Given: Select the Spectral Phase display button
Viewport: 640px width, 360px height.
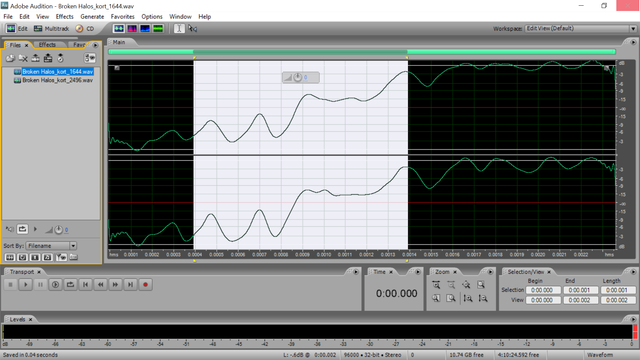Looking at the screenshot, I should point(158,29).
